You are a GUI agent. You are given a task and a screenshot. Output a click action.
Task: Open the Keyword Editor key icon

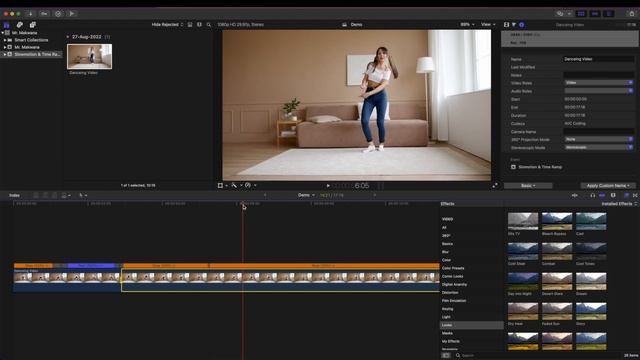pyautogui.click(x=44, y=13)
